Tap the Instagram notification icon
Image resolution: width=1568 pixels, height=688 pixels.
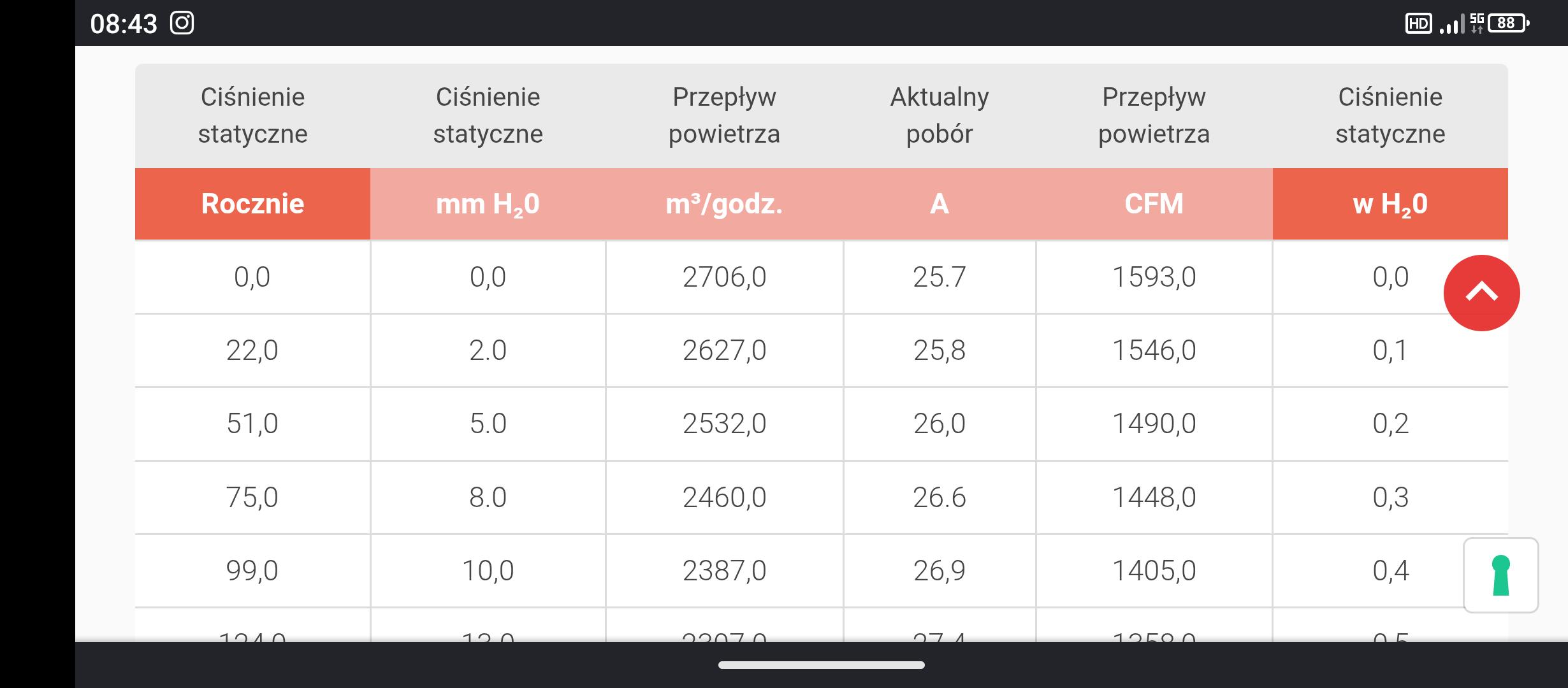point(182,24)
